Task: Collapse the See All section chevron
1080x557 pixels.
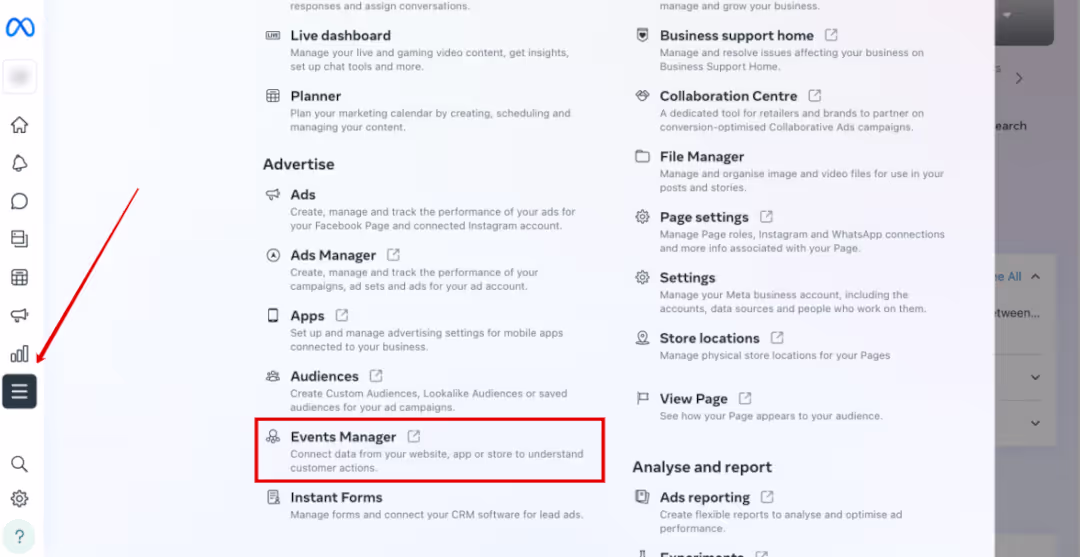Action: click(x=1035, y=277)
